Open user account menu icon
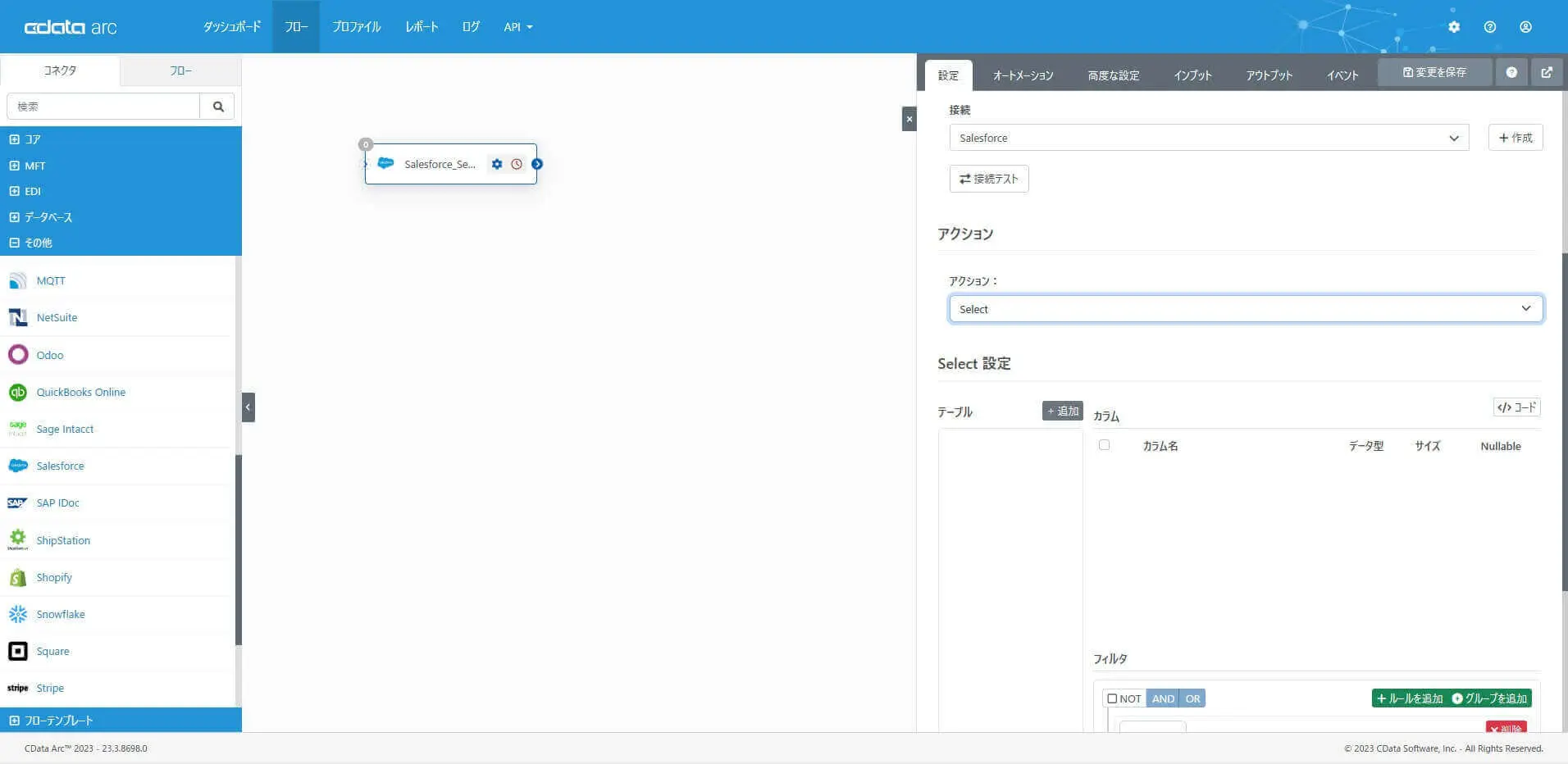Image resolution: width=1568 pixels, height=764 pixels. click(1525, 27)
